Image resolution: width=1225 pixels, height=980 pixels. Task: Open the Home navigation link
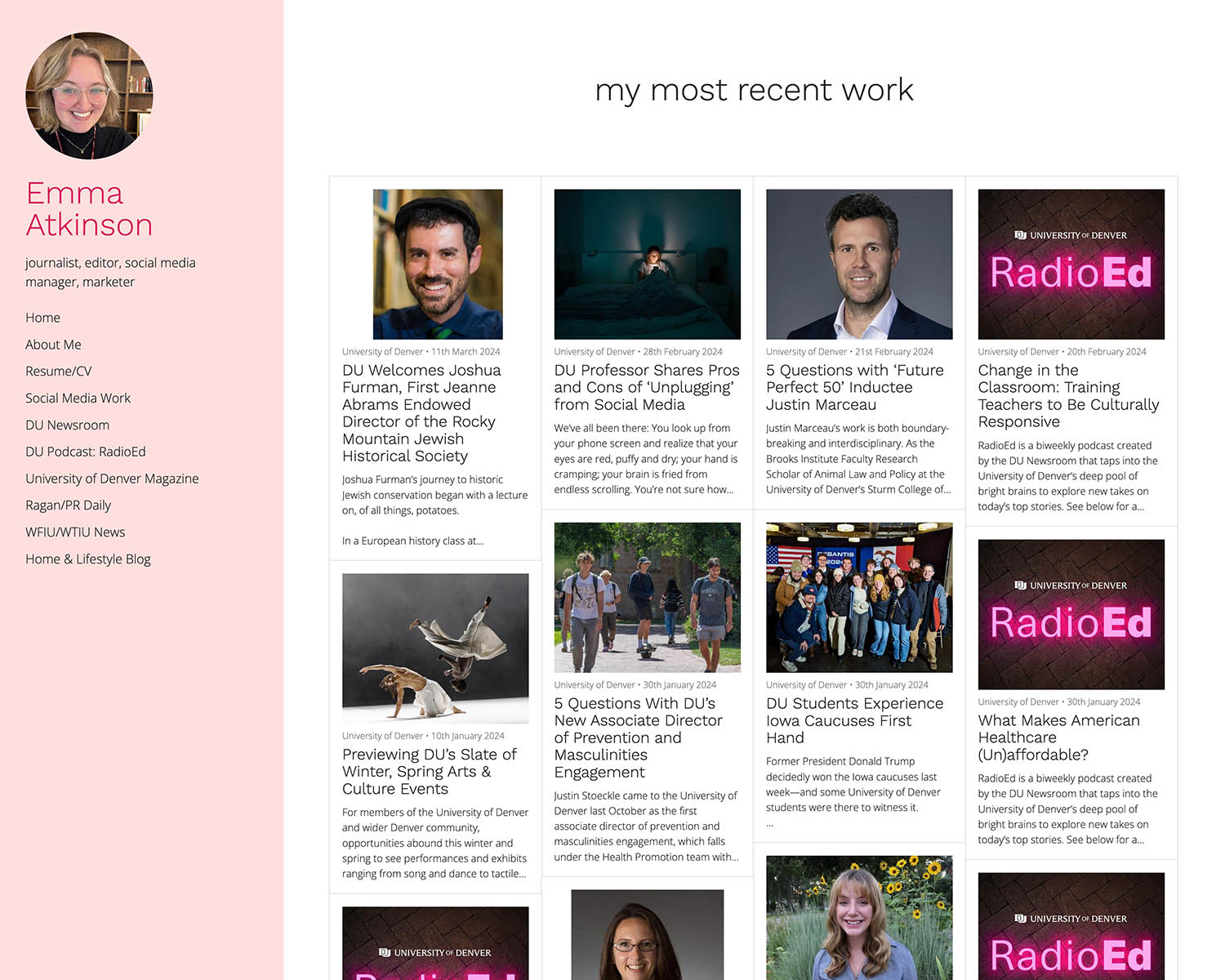point(42,317)
